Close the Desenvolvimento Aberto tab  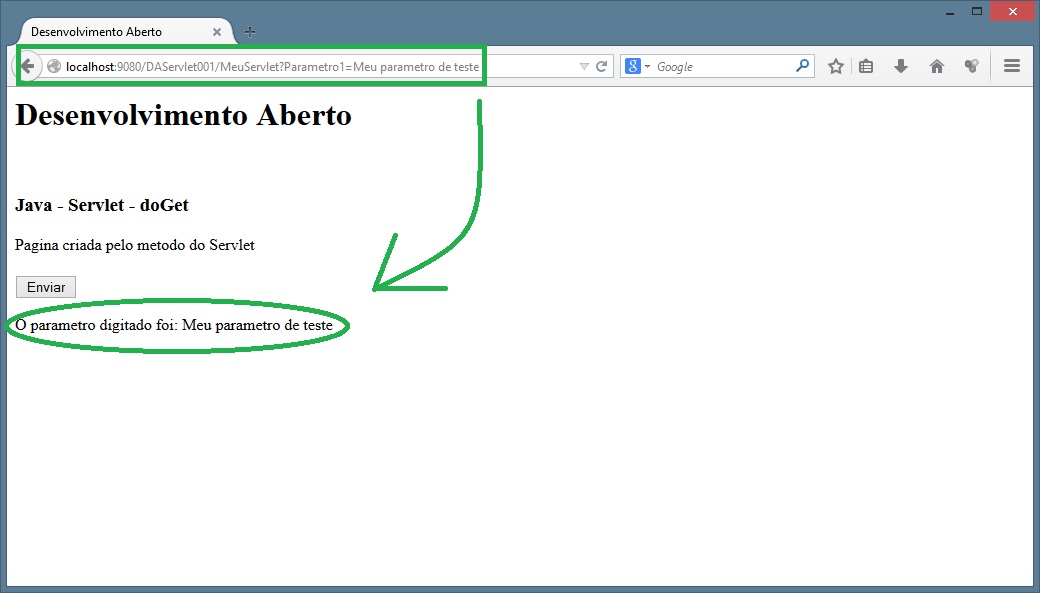point(217,32)
